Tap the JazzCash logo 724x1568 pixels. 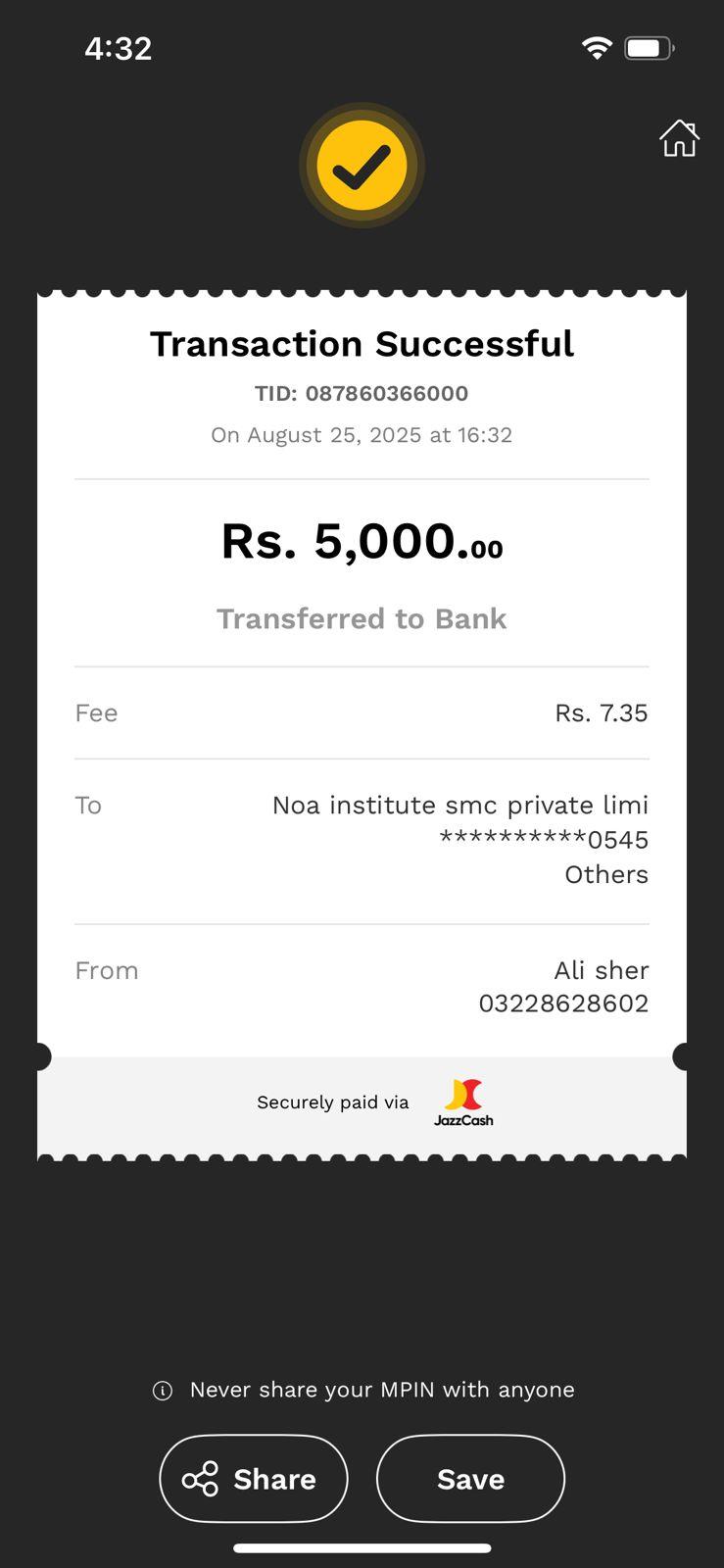pos(463,1102)
